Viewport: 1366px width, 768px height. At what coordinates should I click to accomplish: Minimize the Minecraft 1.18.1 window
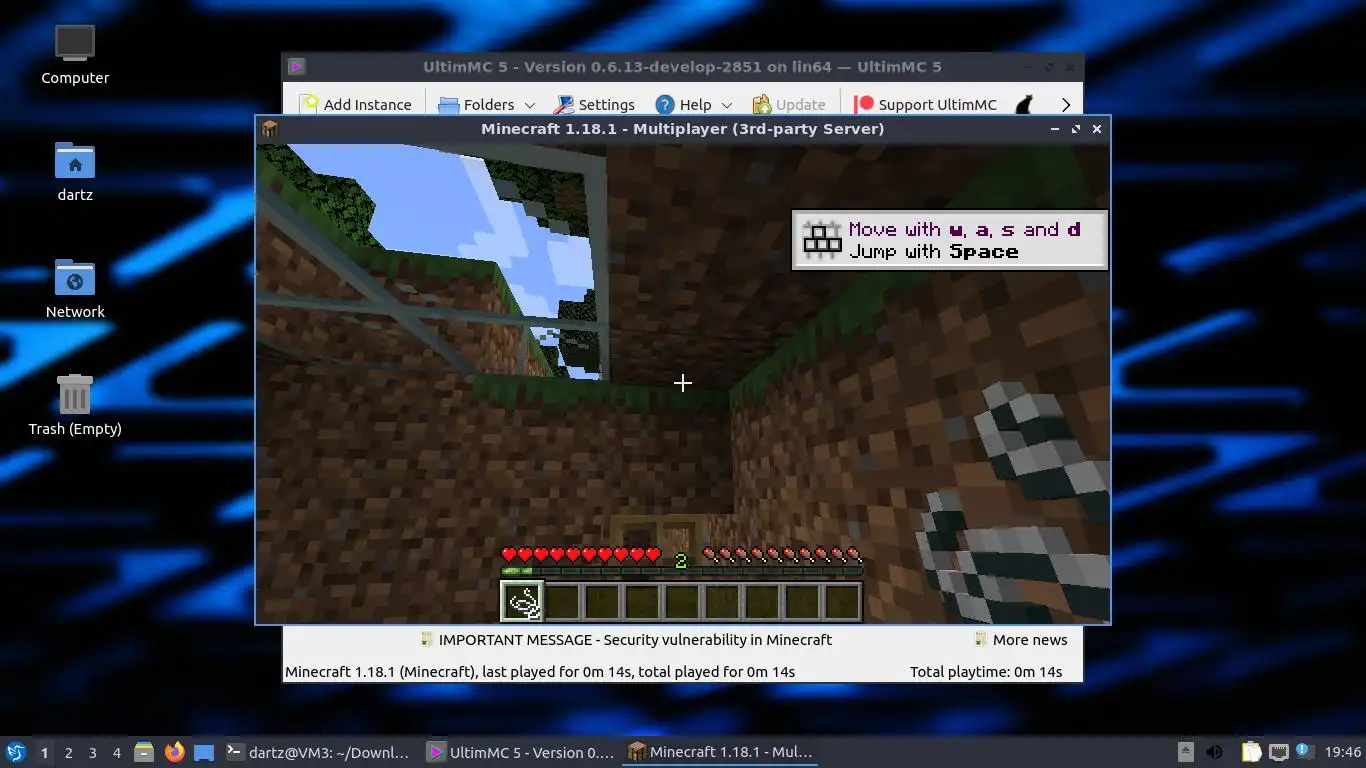(1055, 129)
